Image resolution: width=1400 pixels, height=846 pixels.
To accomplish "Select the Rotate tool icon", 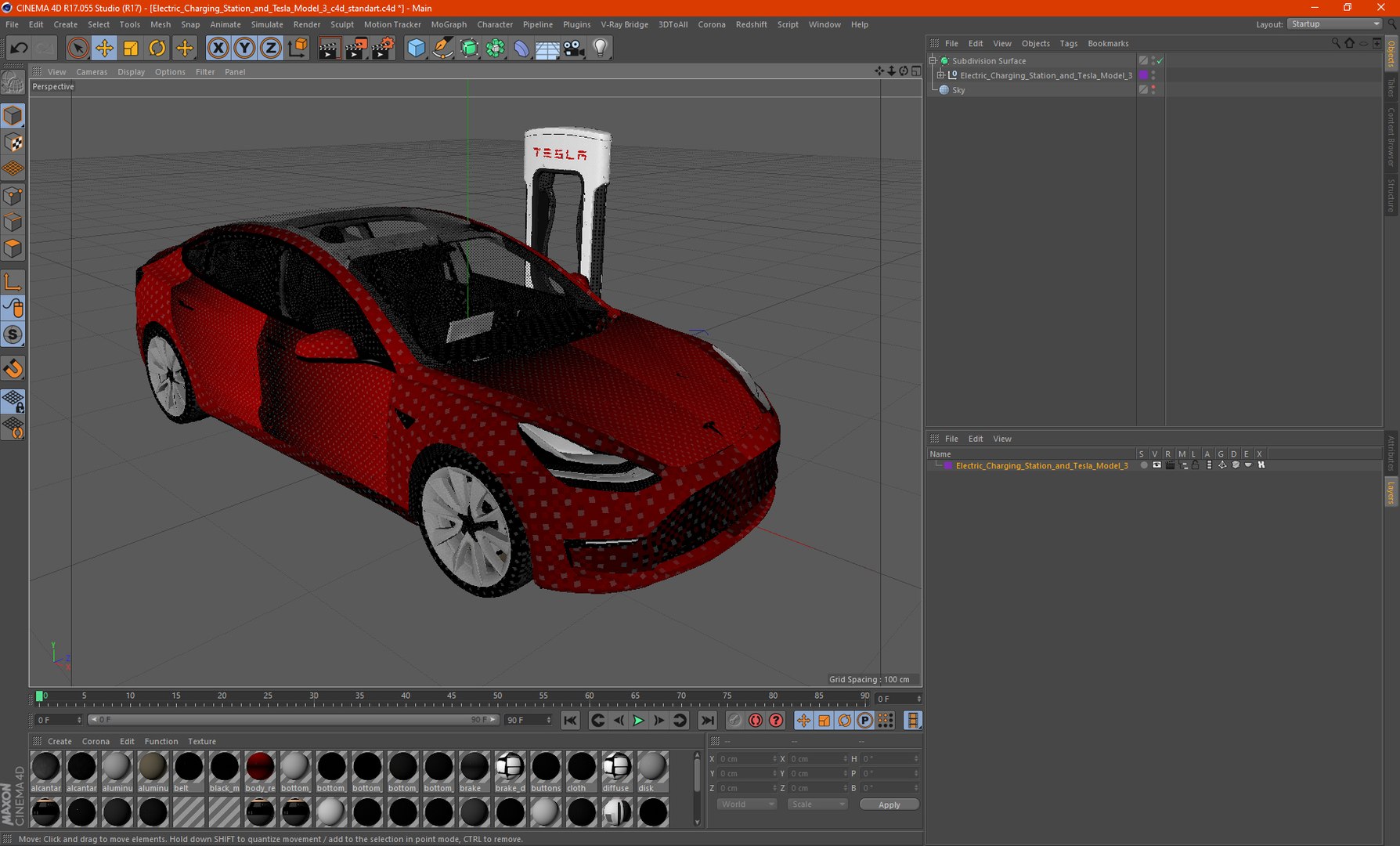I will click(157, 49).
